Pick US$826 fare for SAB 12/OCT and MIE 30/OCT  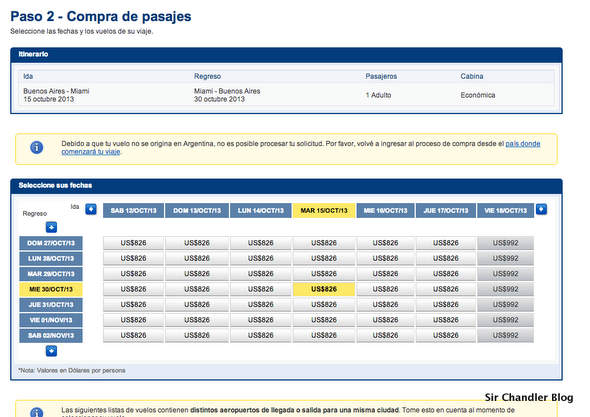[x=133, y=289]
